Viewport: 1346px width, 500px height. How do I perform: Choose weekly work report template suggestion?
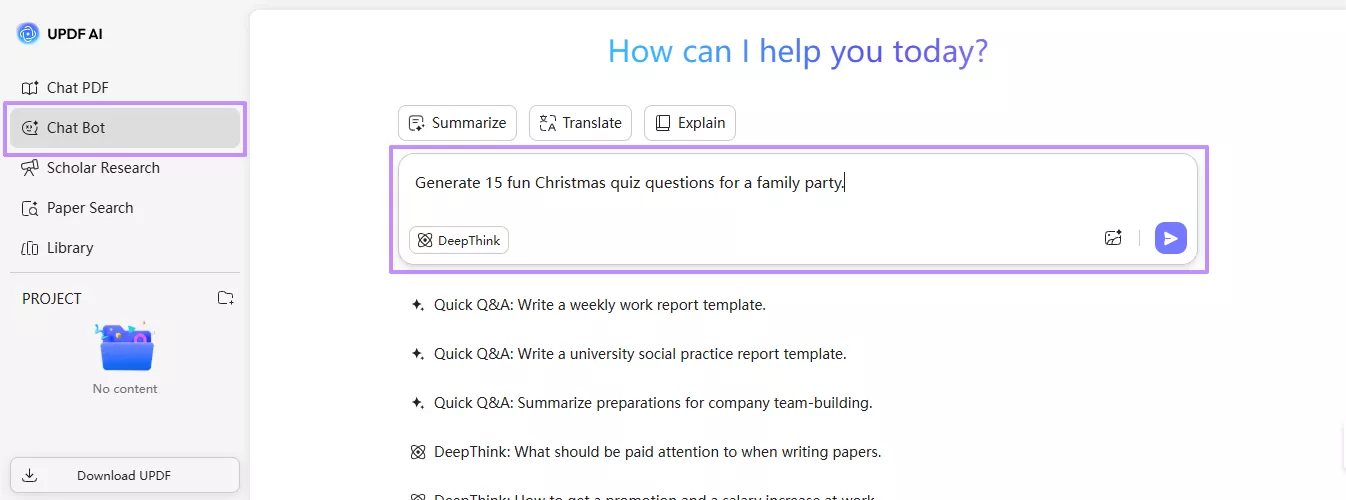pos(599,305)
